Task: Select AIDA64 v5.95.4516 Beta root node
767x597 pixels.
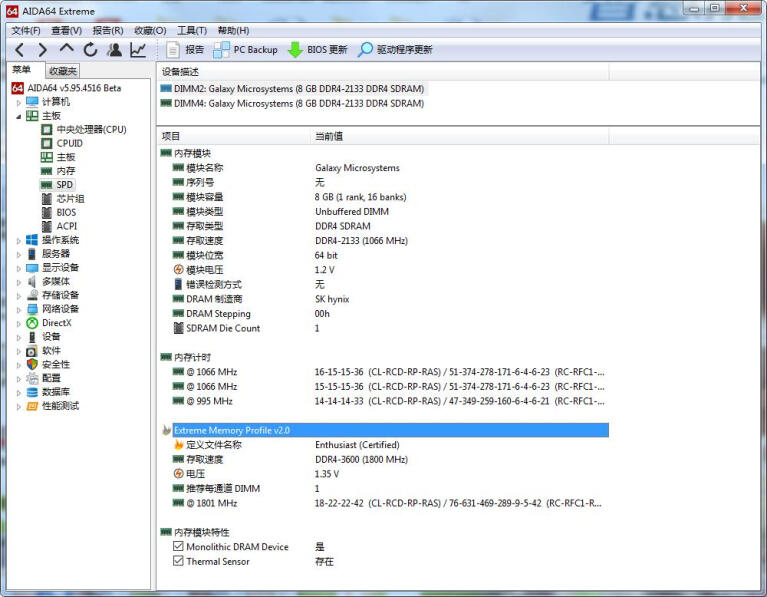Action: coord(74,88)
